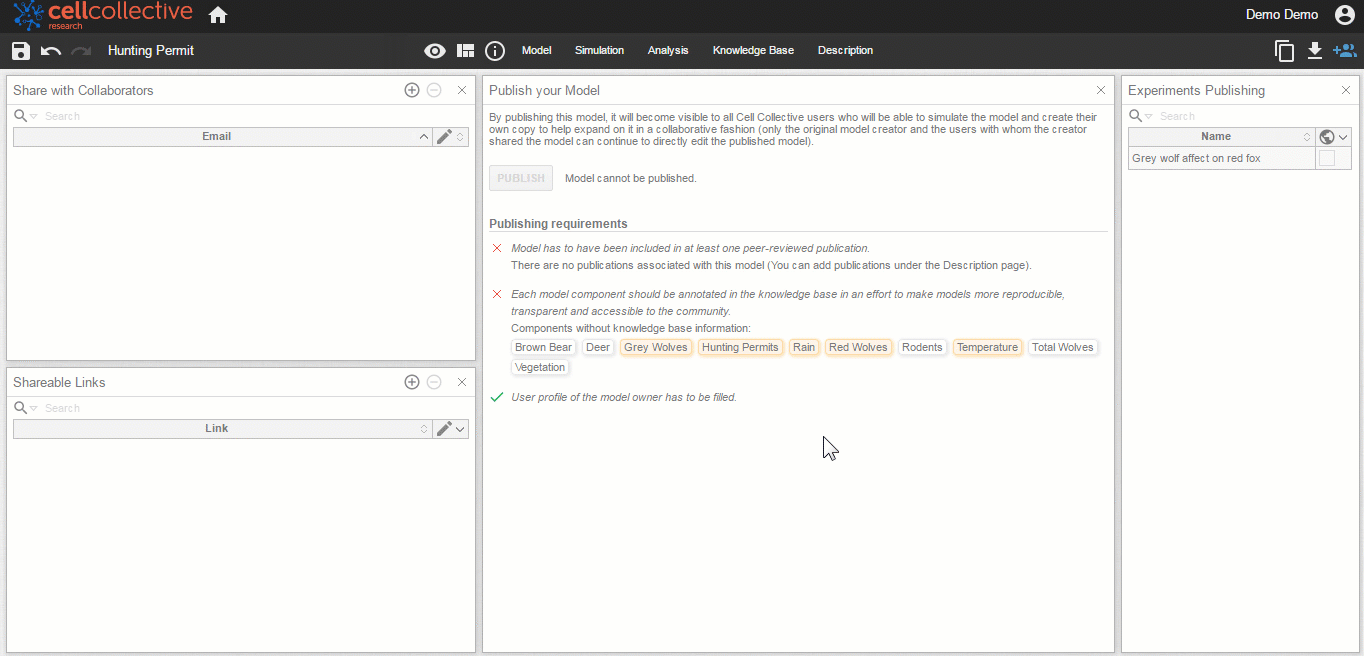Download the model
Viewport: 1364px width, 656px height.
(x=1315, y=51)
